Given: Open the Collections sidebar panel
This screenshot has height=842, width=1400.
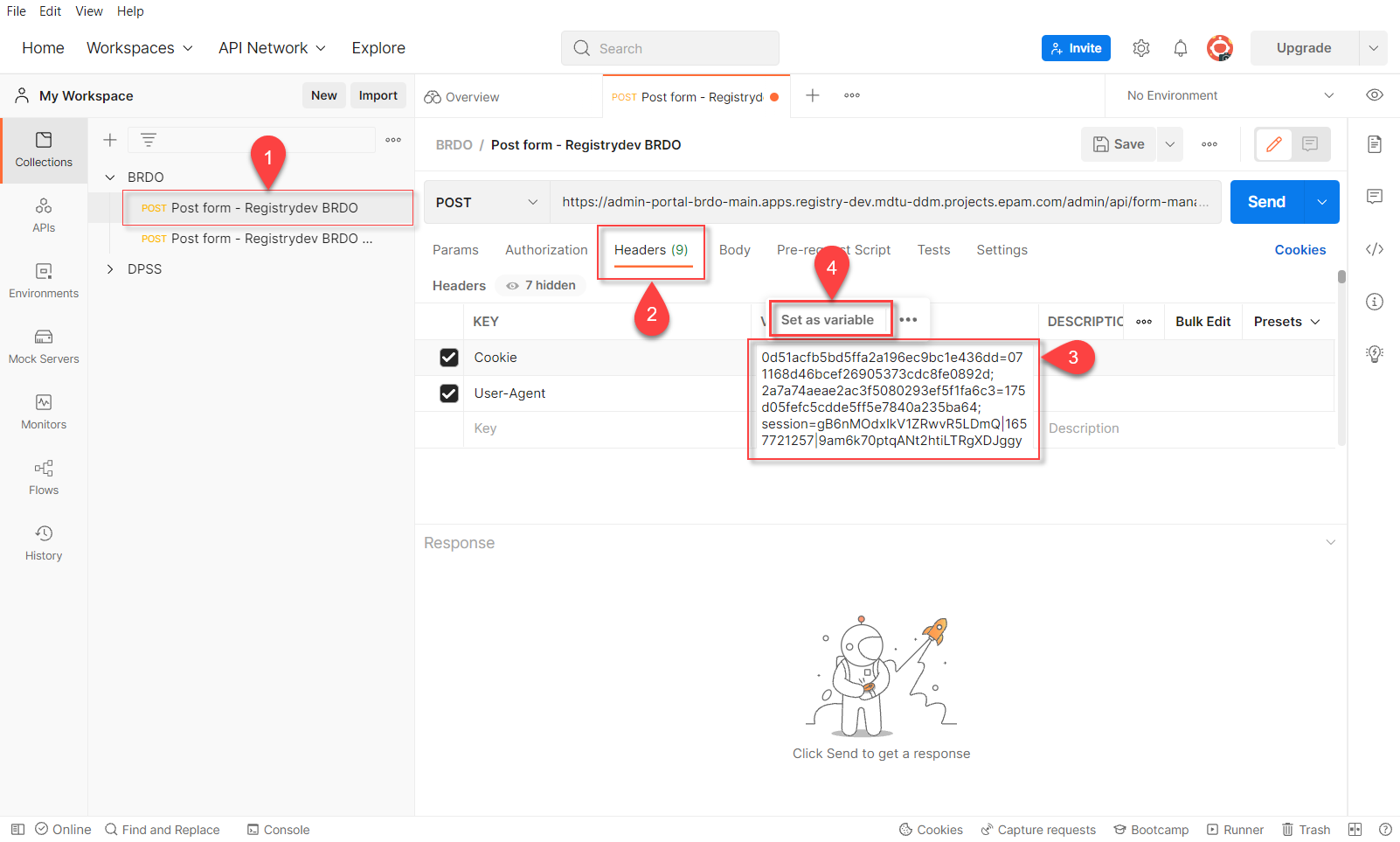Looking at the screenshot, I should point(44,150).
